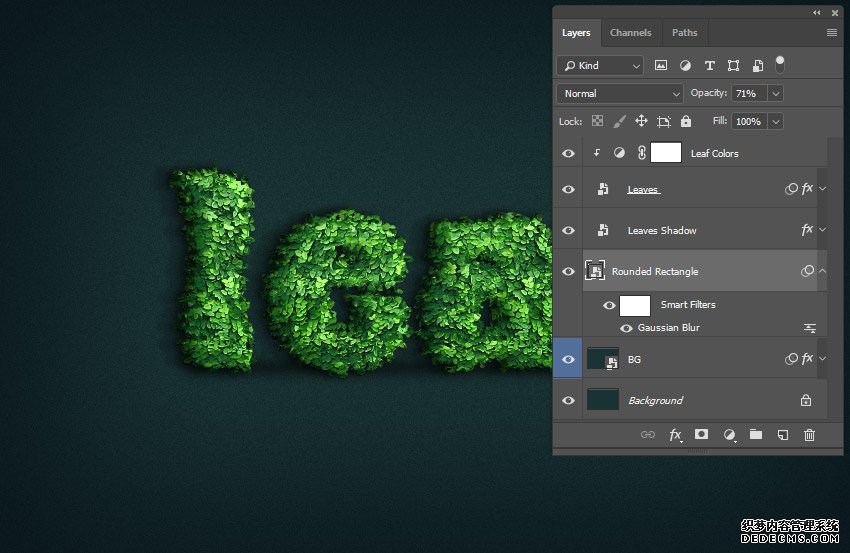850x553 pixels.
Task: Collapse the panel with double arrows
Action: [816, 13]
